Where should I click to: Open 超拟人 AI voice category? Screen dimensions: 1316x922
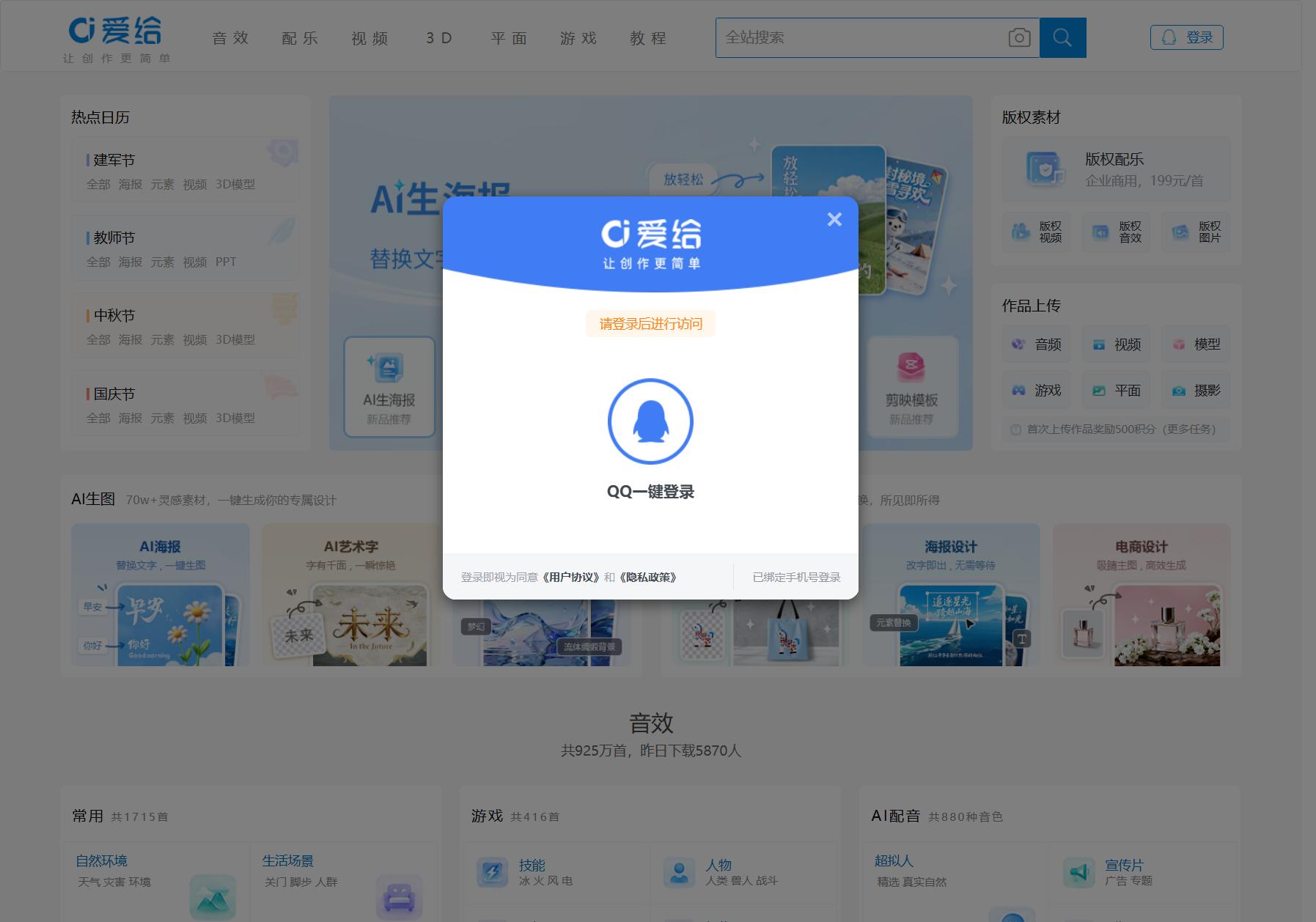(x=894, y=861)
